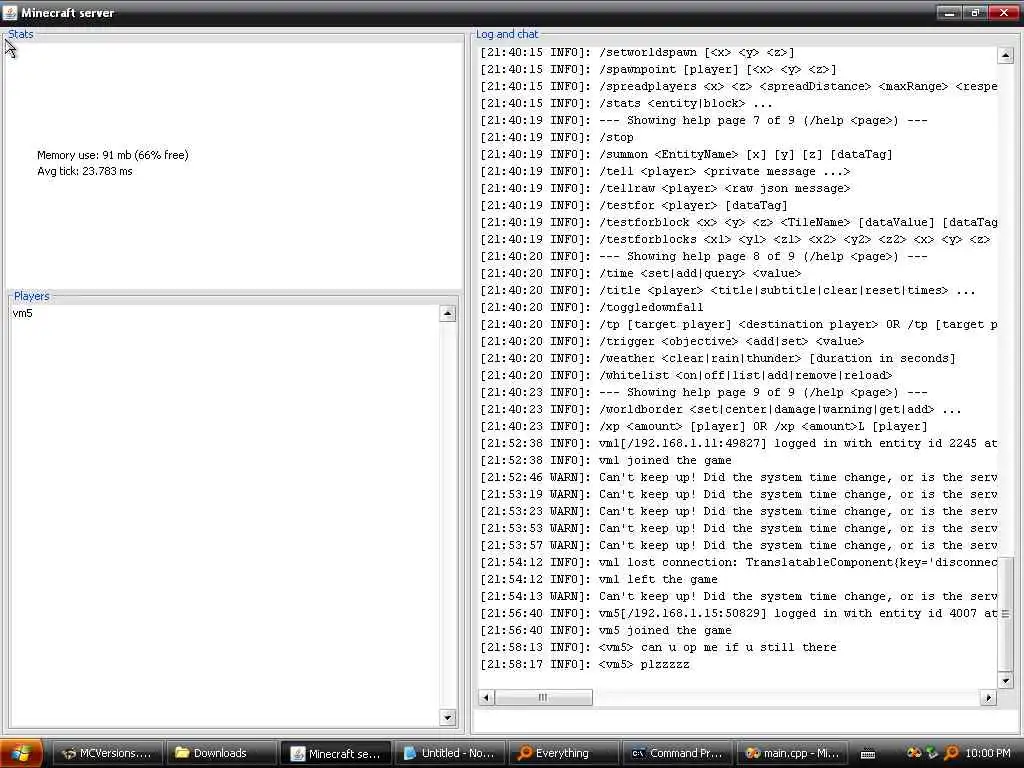The height and width of the screenshot is (768, 1024).
Task: Click 'Showing help page 7 of 9' line
Action: coord(704,120)
